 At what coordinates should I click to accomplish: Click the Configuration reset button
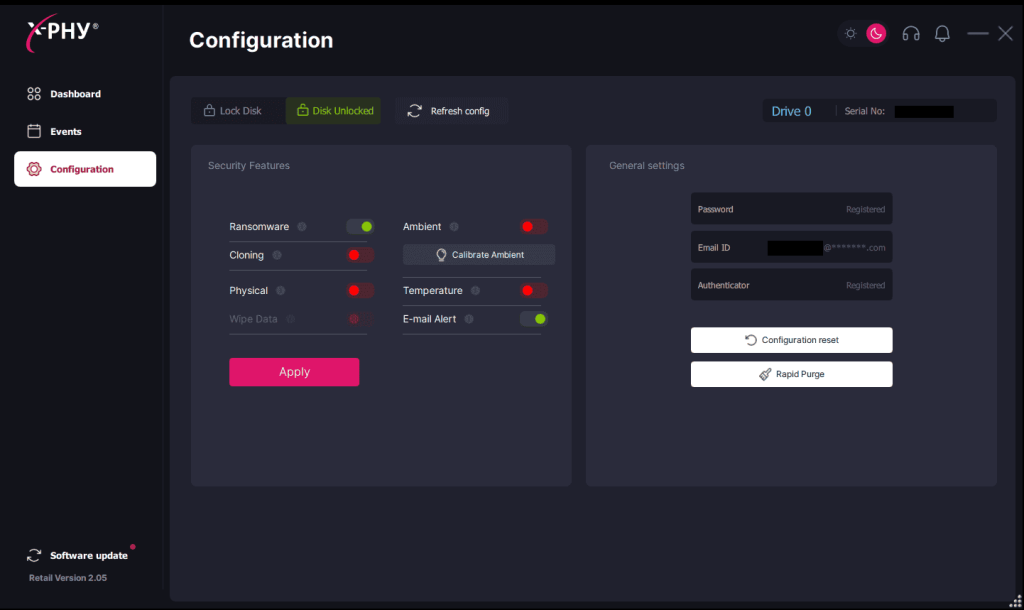791,340
